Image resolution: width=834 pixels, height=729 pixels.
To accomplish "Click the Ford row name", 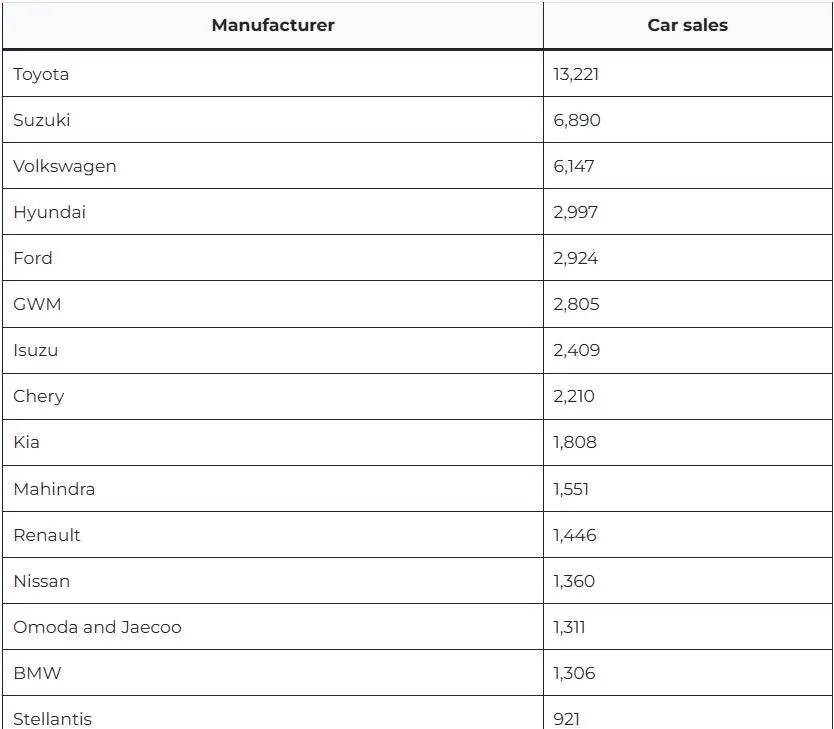I will point(33,258).
